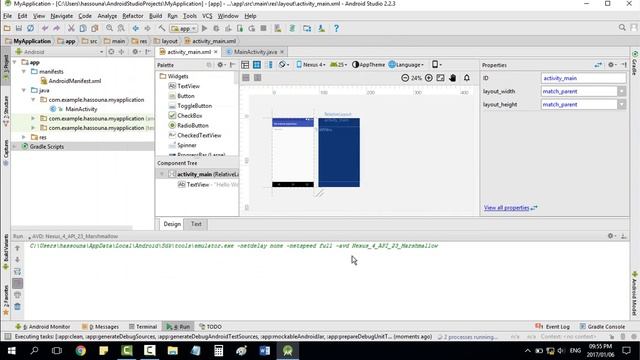Zoom out the design canvas
The image size is (640, 360).
pos(405,78)
